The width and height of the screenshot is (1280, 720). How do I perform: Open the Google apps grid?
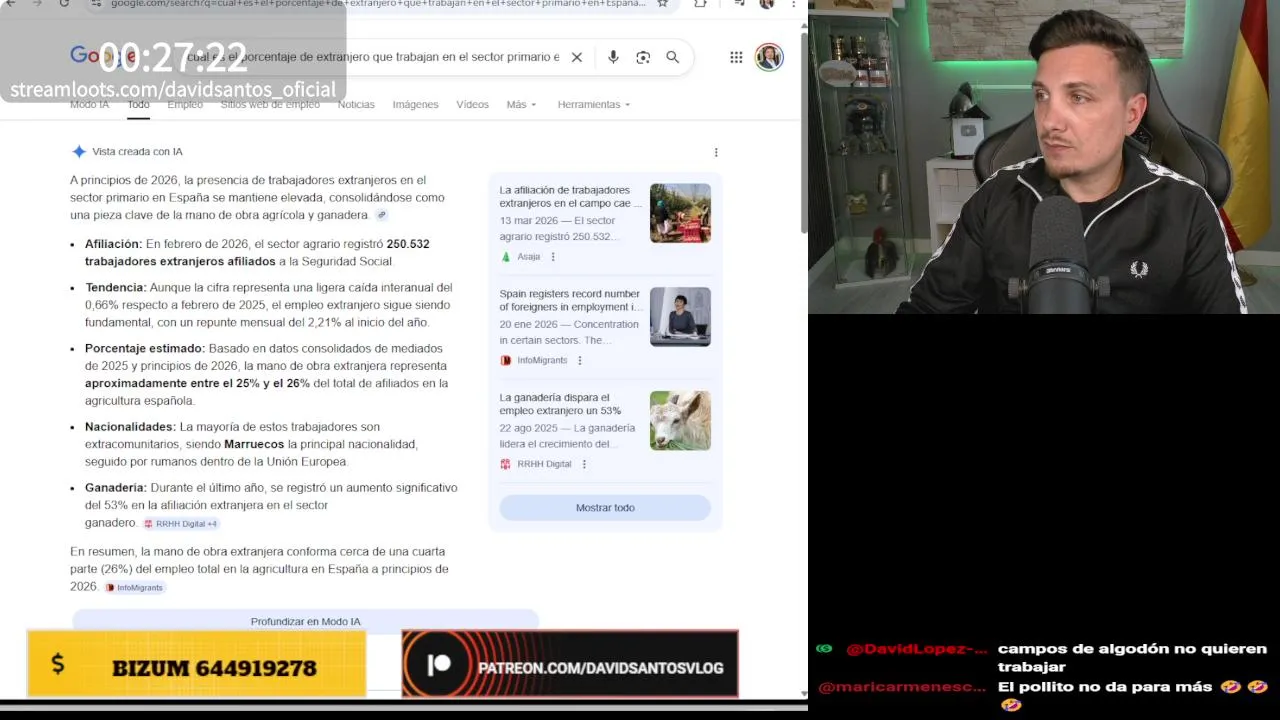click(x=736, y=57)
